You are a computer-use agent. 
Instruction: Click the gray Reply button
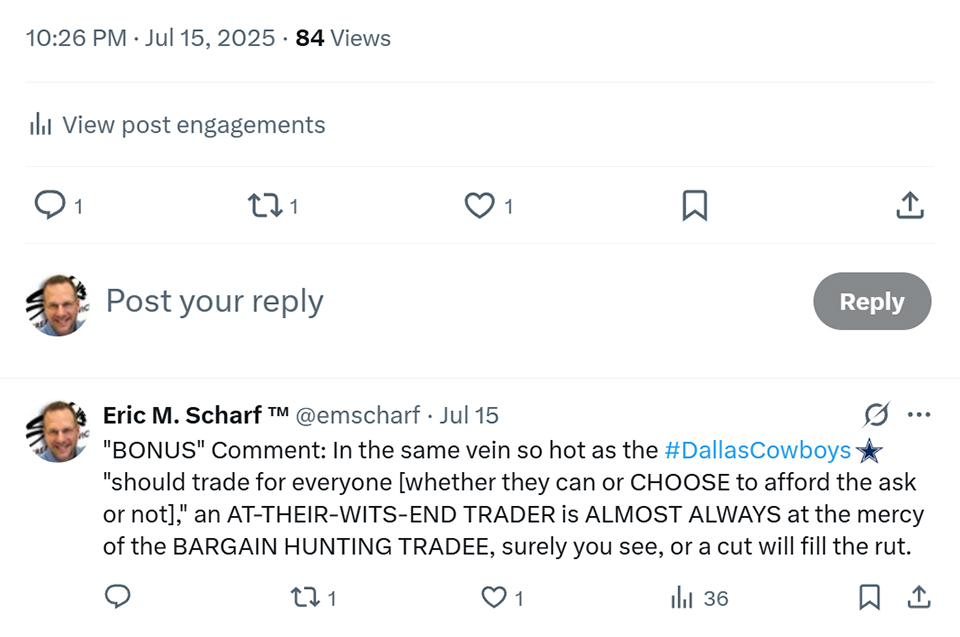pos(871,301)
